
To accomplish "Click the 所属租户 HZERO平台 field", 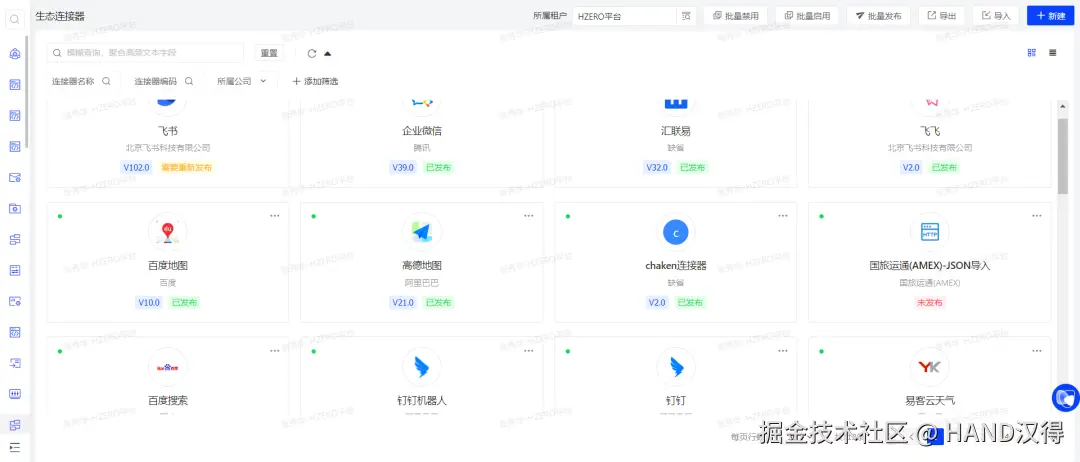I will point(624,16).
